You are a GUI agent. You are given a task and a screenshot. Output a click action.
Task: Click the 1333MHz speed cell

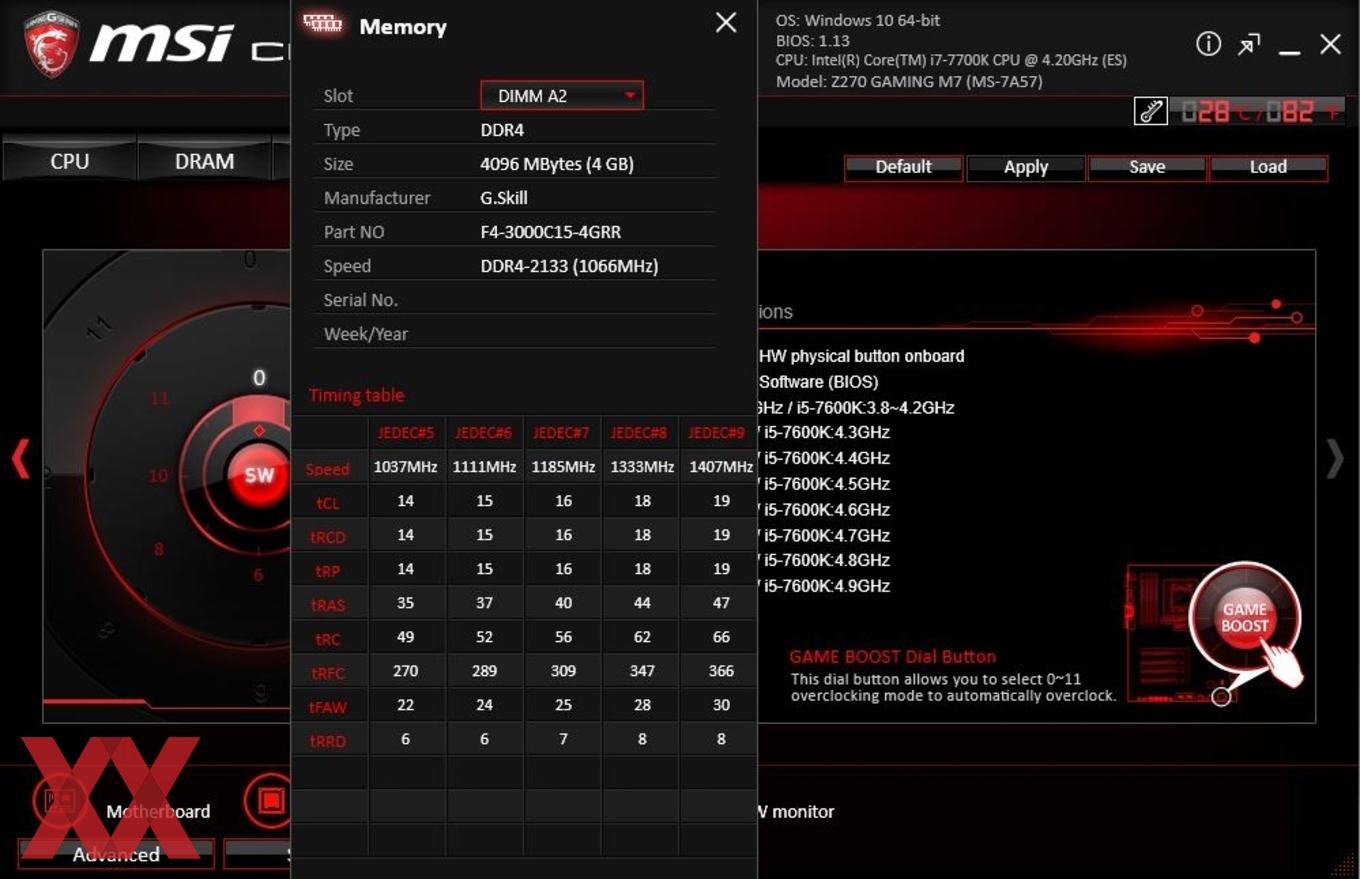642,467
